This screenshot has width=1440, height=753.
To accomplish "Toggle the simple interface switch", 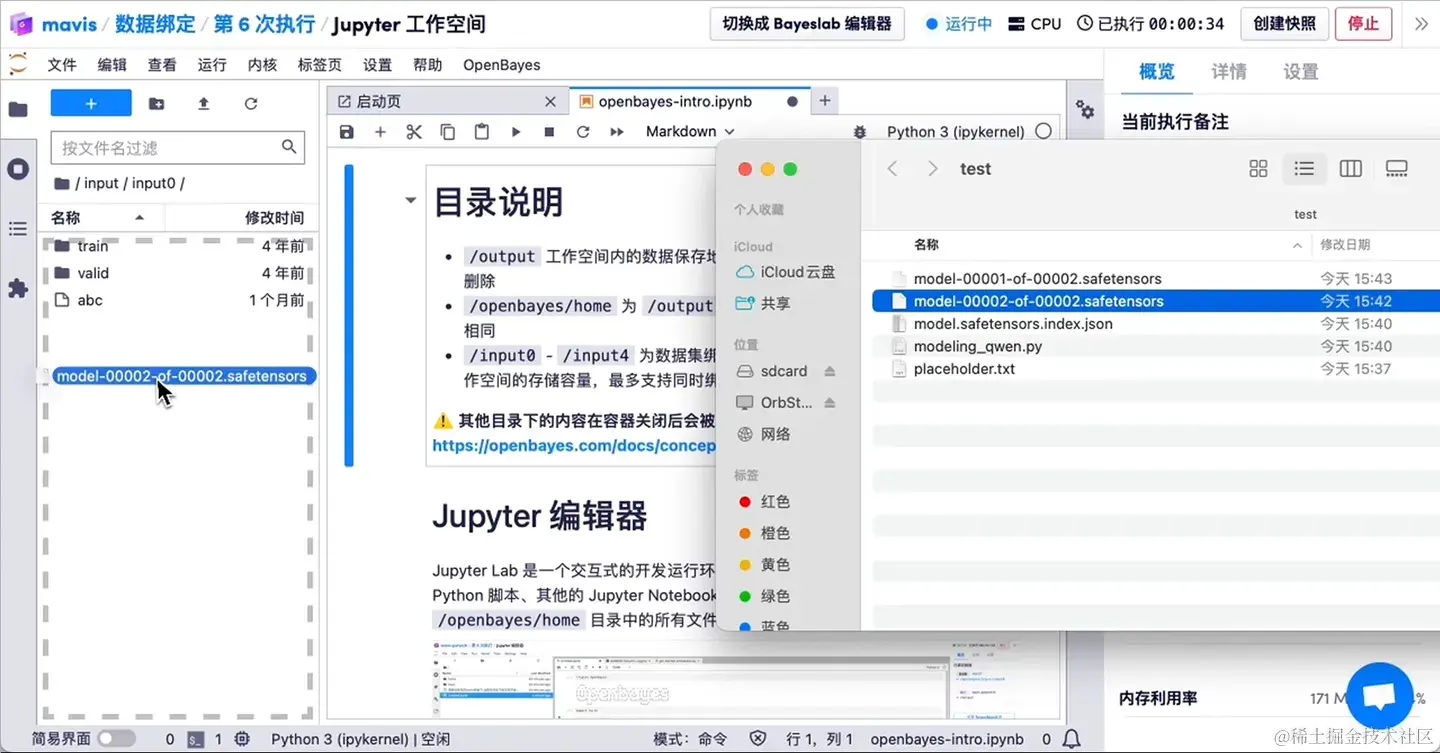I will (x=116, y=739).
